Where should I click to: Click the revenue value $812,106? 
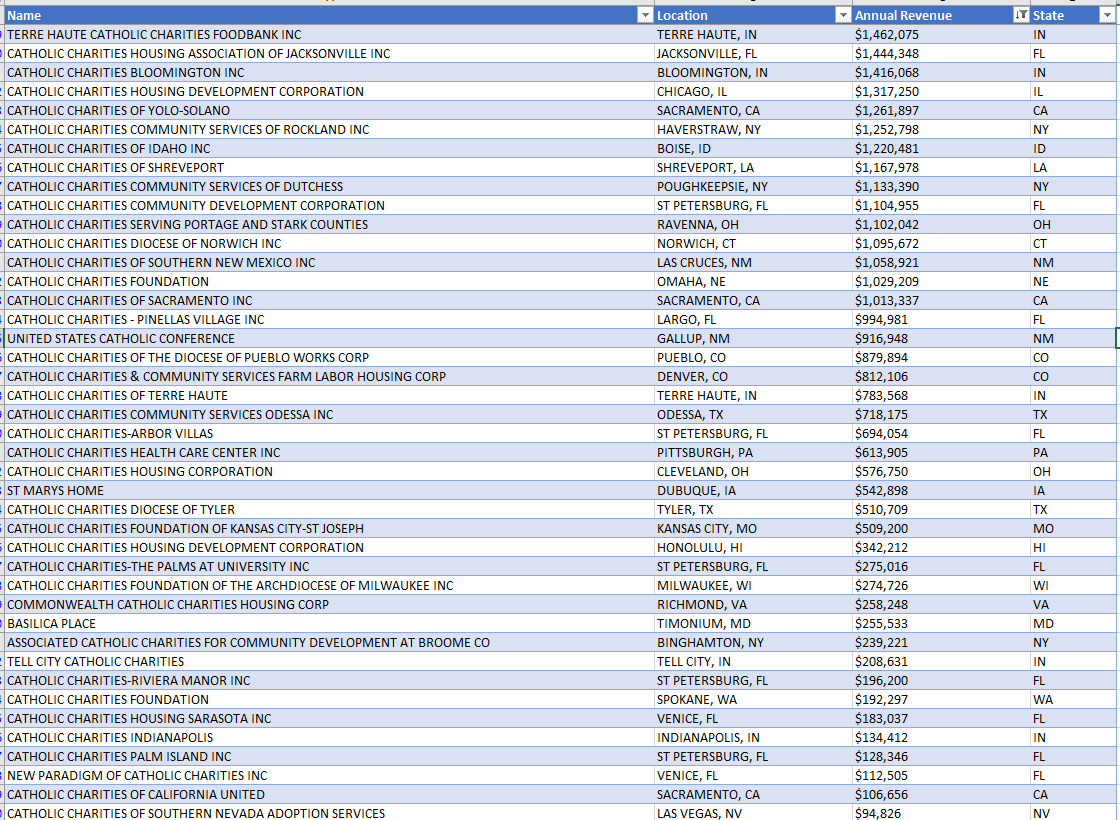click(941, 376)
